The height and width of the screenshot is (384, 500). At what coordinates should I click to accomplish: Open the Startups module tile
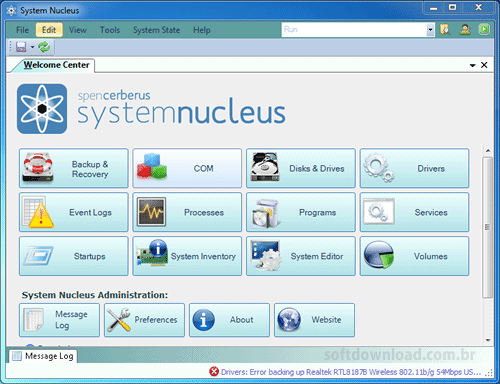[x=74, y=256]
